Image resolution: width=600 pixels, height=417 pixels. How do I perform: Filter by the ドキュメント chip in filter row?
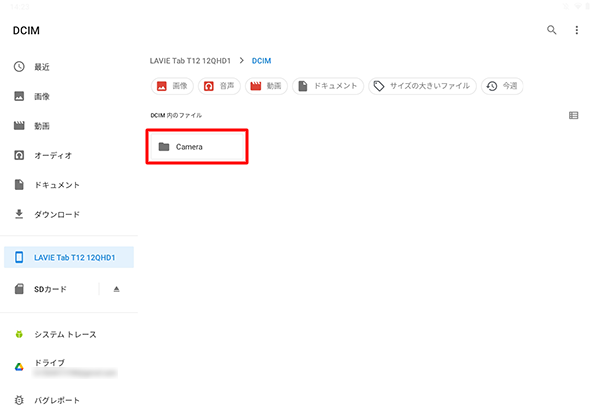328,86
